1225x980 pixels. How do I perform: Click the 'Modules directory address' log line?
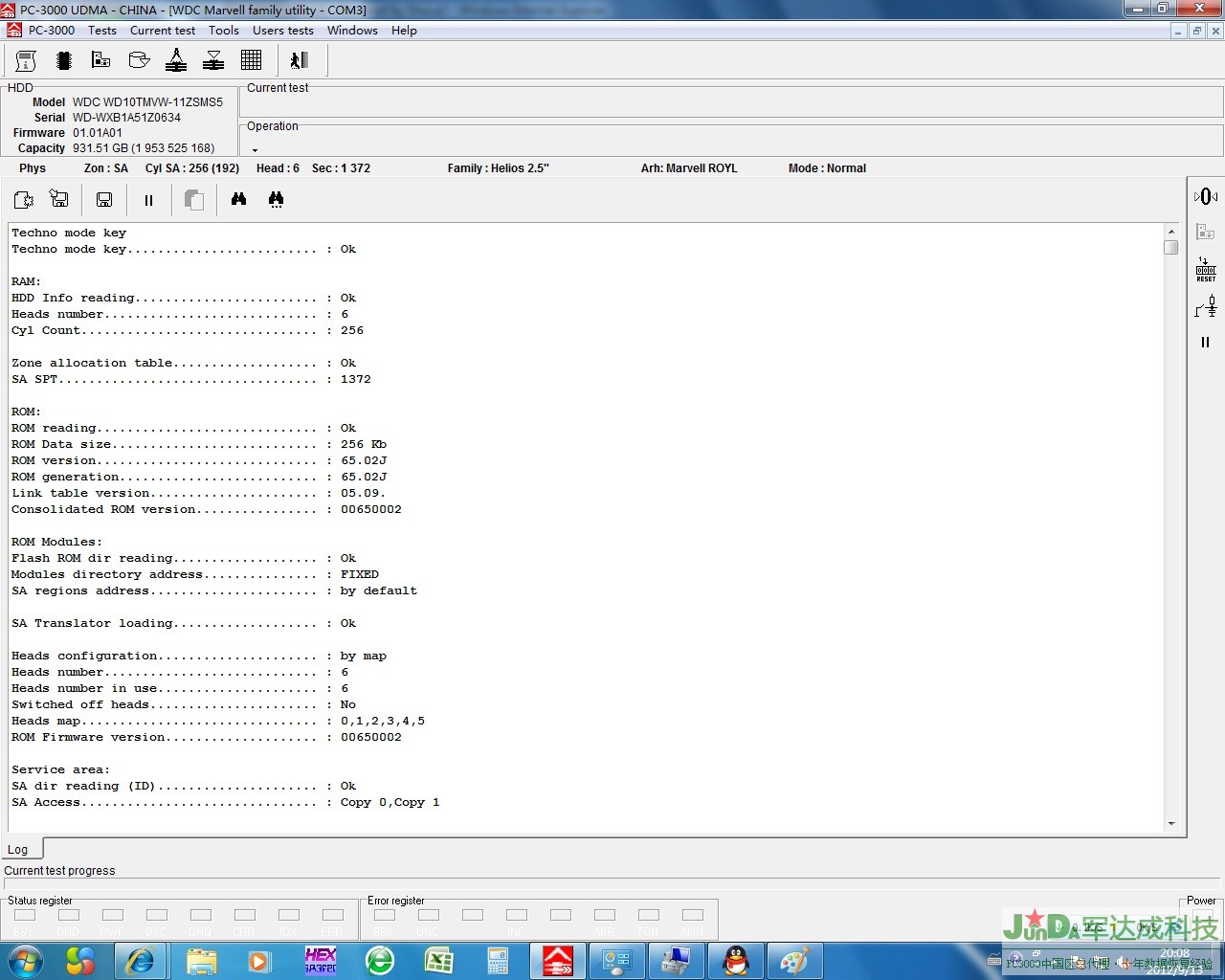(x=195, y=574)
